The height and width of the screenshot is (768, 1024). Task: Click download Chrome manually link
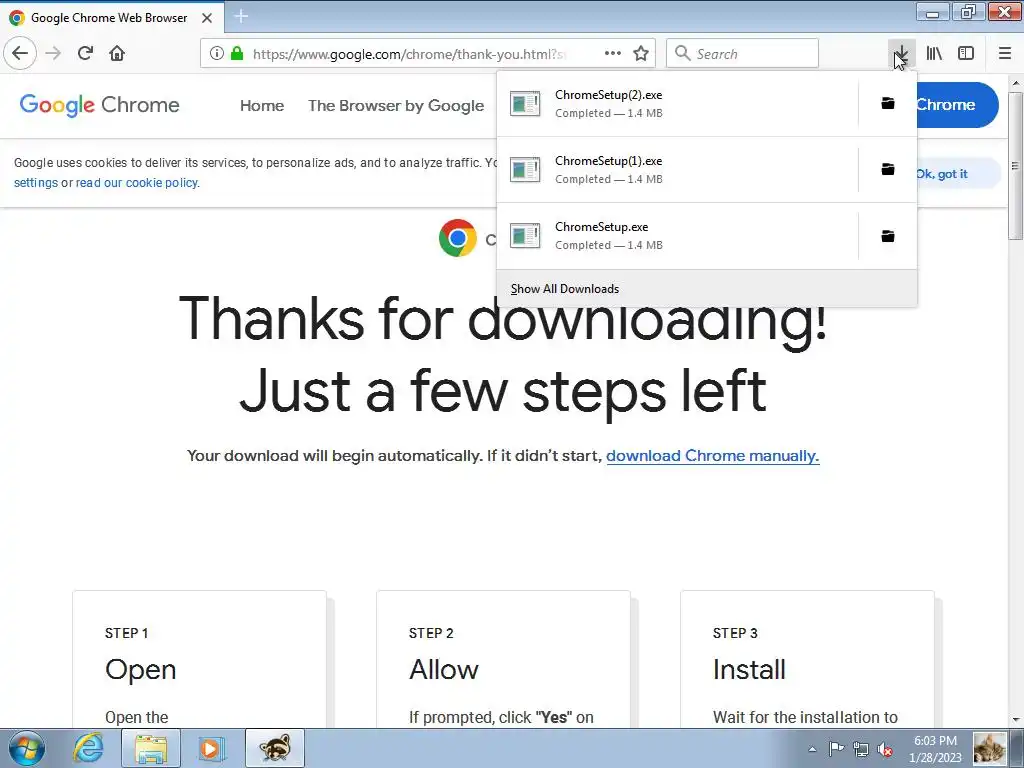coord(712,456)
